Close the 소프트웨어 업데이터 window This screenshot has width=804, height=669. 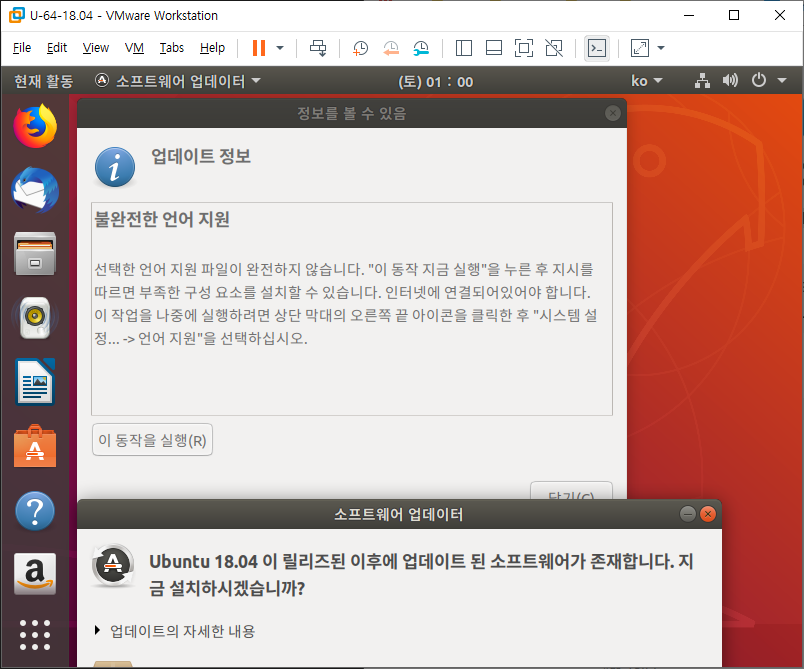(x=708, y=514)
